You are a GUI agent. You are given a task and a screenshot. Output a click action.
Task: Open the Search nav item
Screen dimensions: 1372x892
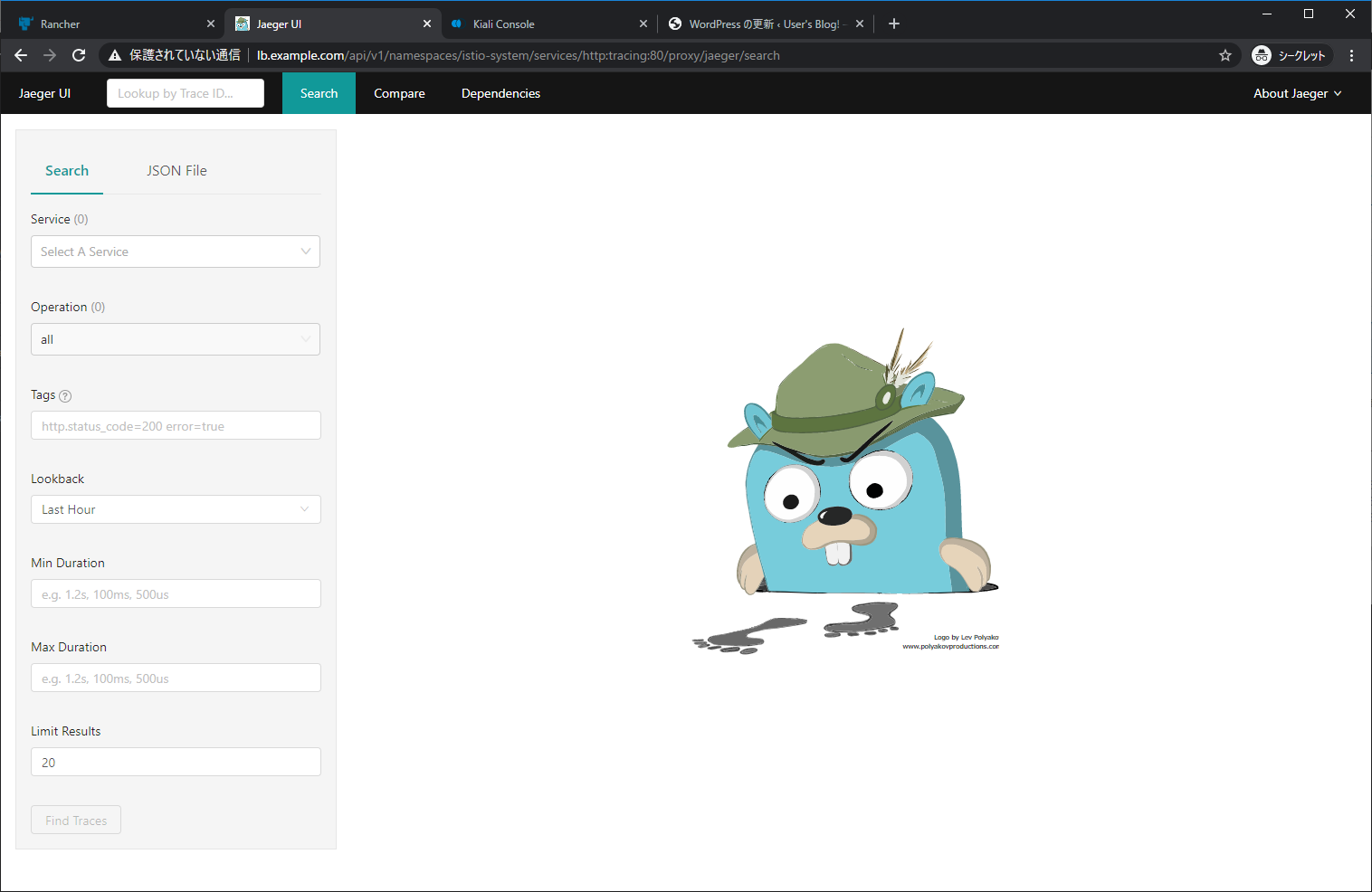[x=319, y=93]
